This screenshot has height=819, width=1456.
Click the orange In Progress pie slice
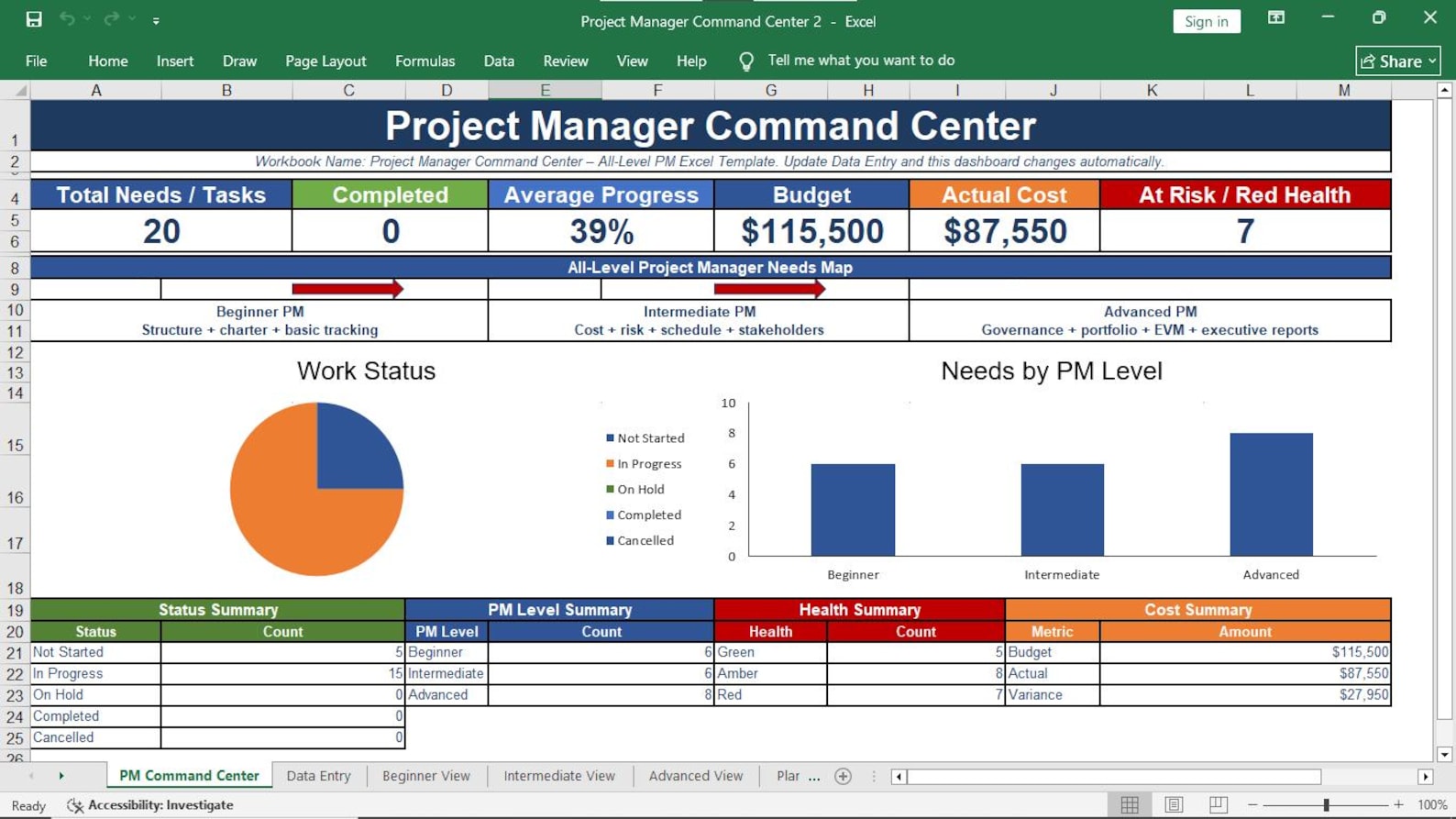coord(289,514)
